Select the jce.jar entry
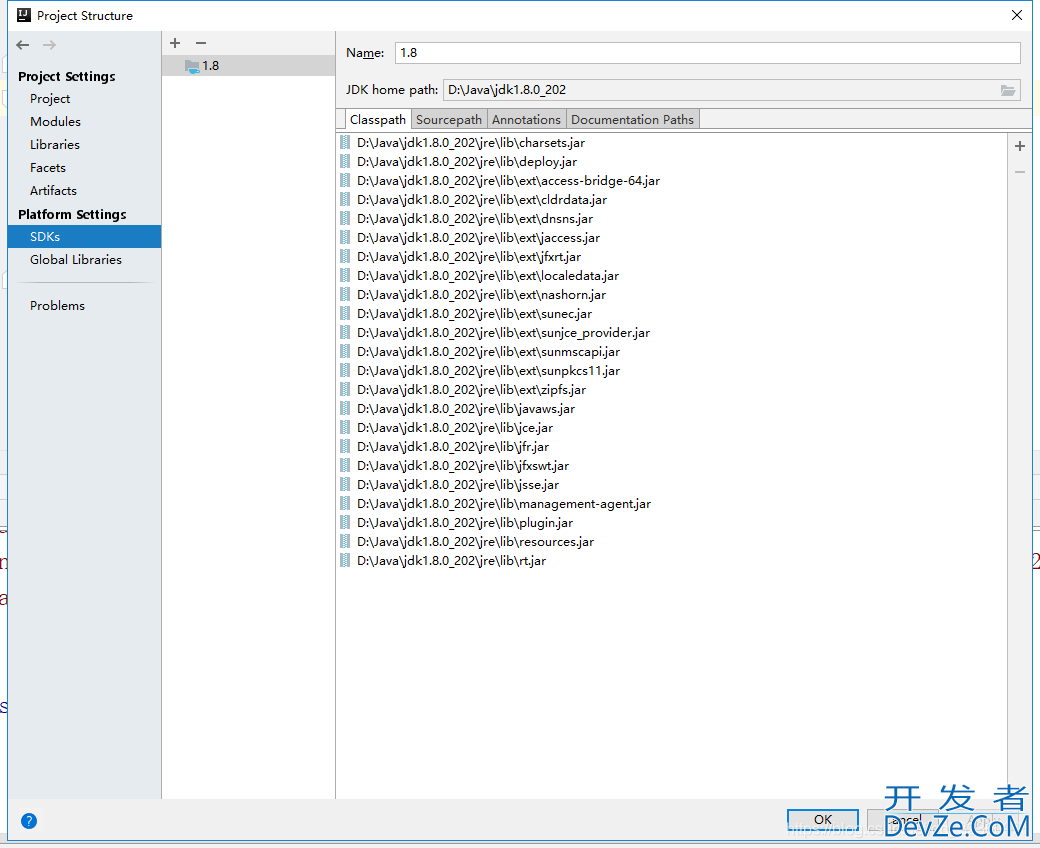Viewport: 1040px width, 848px height. 455,428
